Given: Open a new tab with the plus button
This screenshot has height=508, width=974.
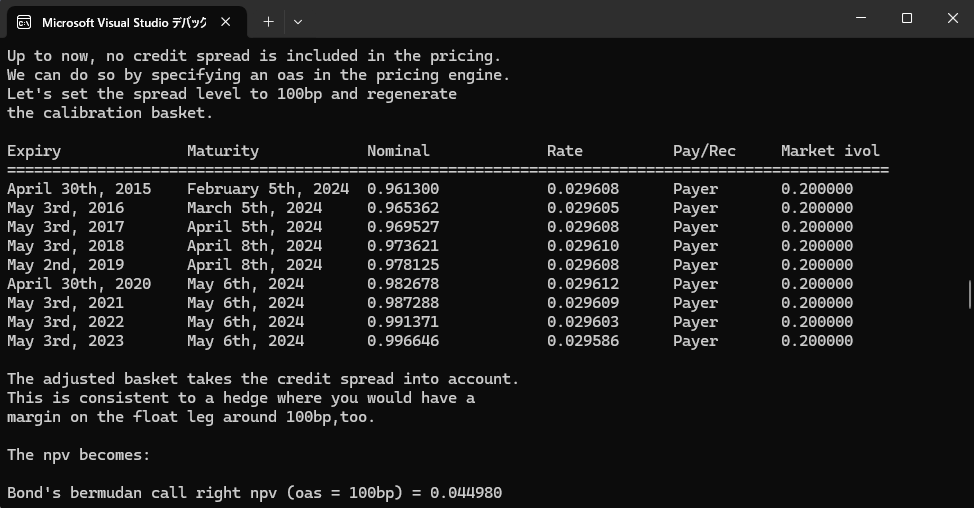Looking at the screenshot, I should pyautogui.click(x=268, y=22).
